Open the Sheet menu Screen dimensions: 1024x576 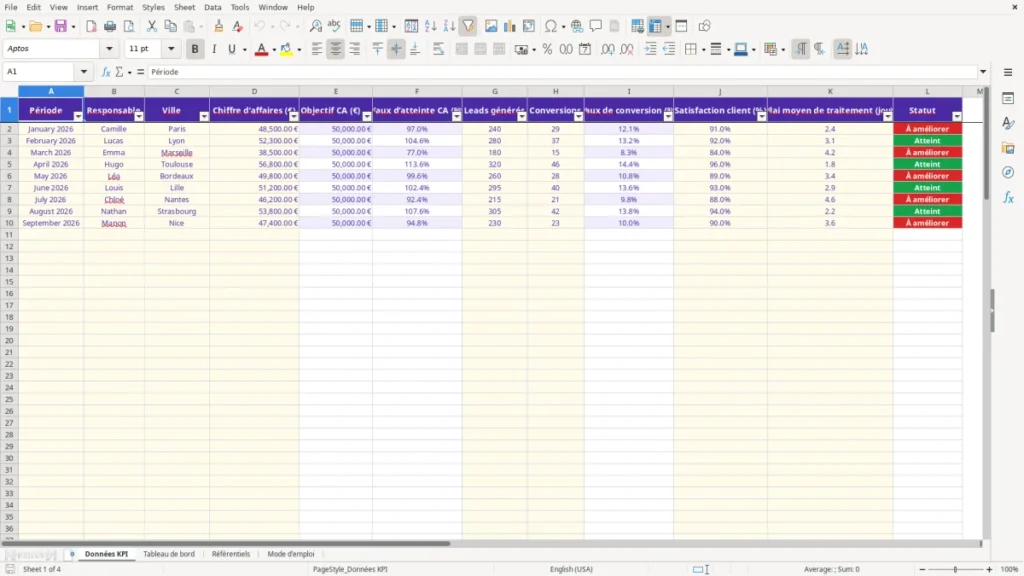[x=184, y=7]
